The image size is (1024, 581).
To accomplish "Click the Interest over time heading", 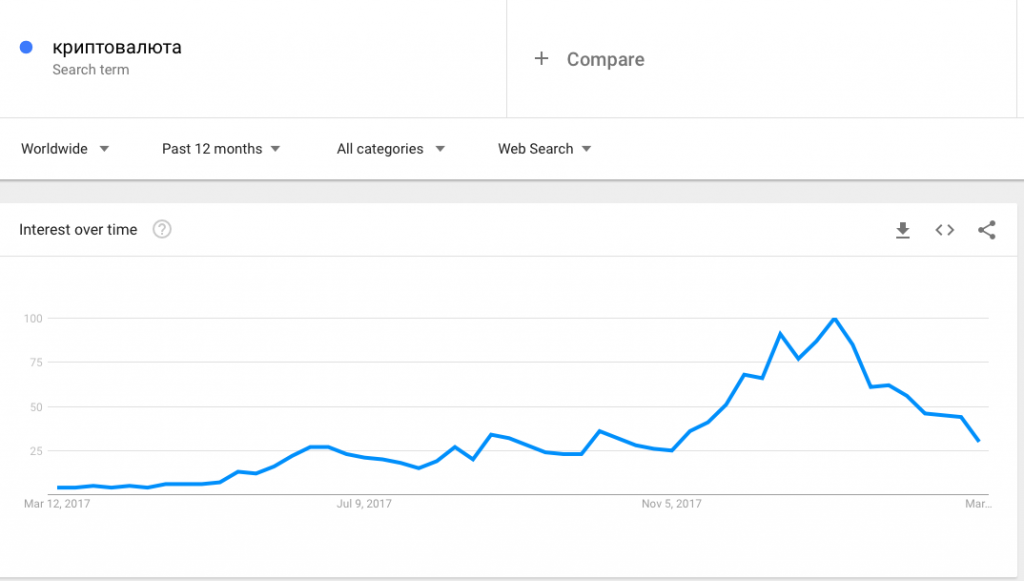I will click(78, 230).
